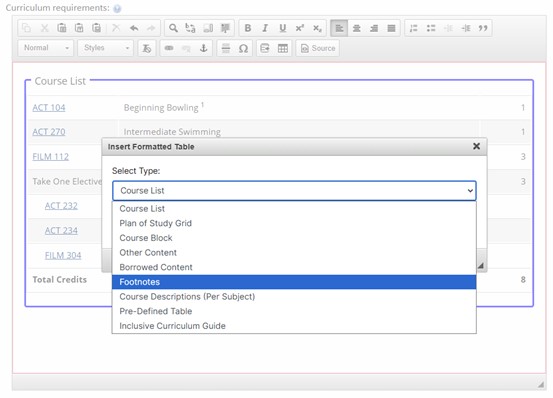Open the Find magnifier tool

click(173, 28)
